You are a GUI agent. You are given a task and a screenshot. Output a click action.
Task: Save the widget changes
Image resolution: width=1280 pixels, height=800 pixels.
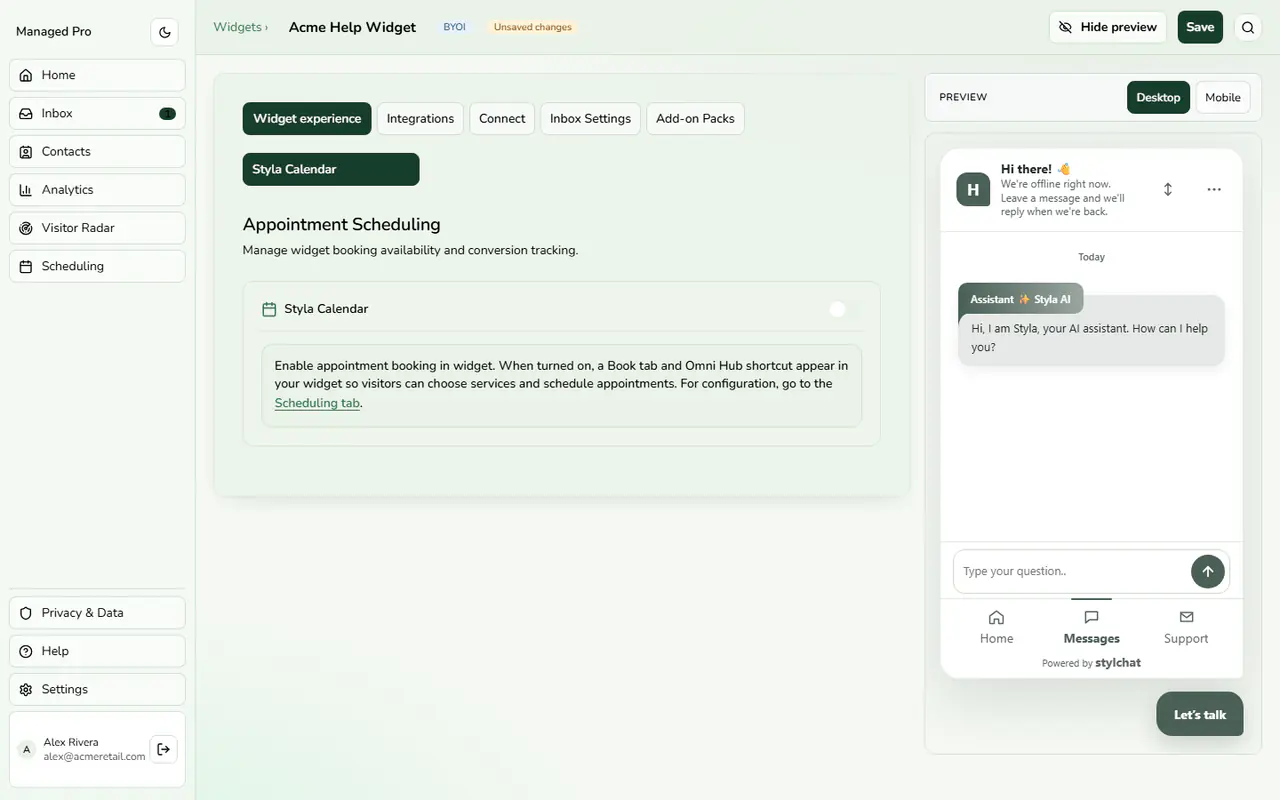(1200, 27)
